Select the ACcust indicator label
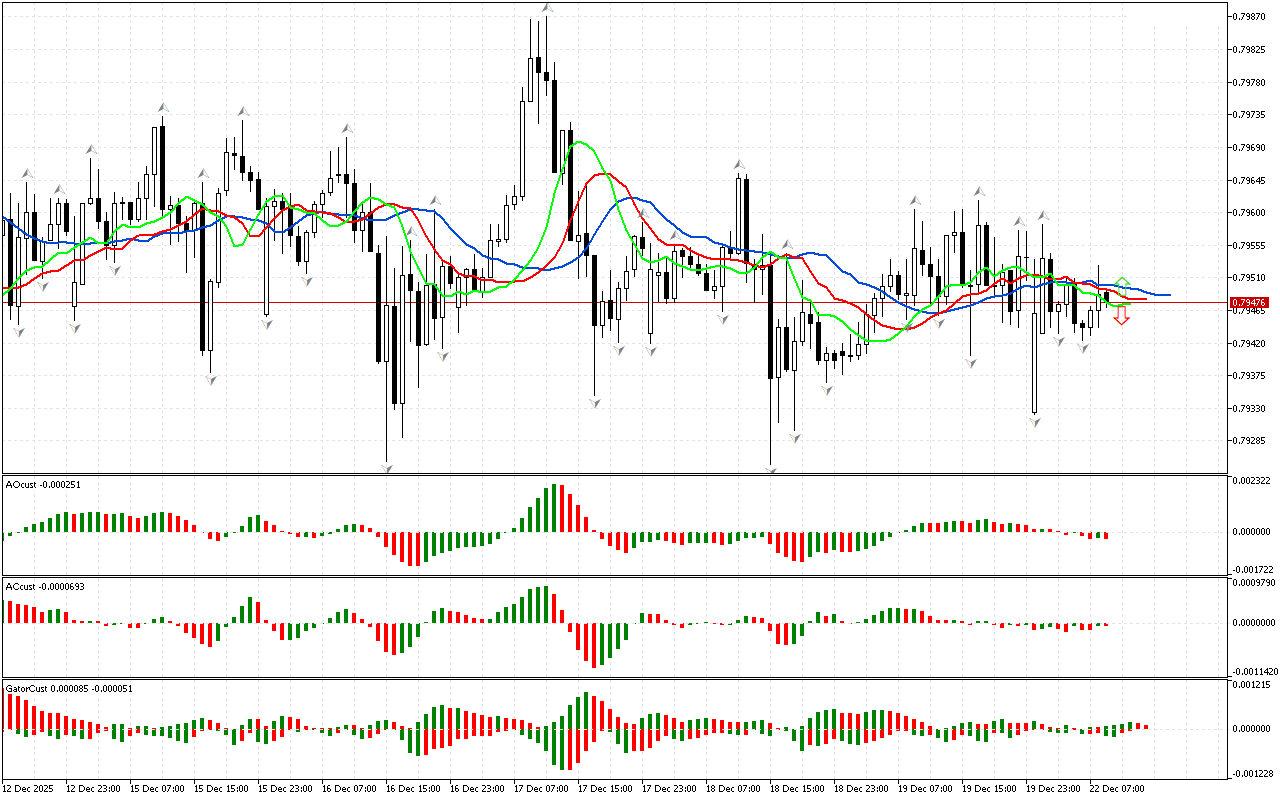The width and height of the screenshot is (1280, 800). 44,586
